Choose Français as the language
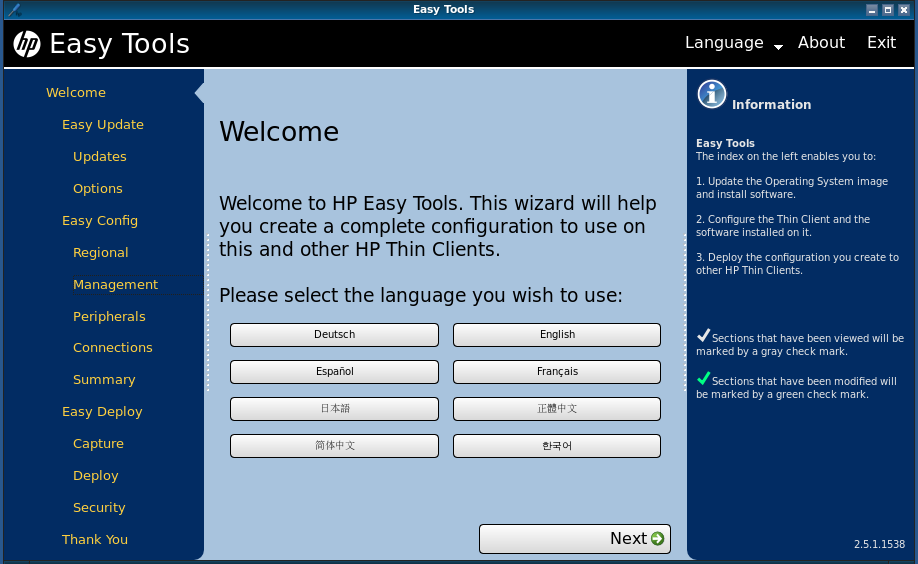 coord(557,371)
